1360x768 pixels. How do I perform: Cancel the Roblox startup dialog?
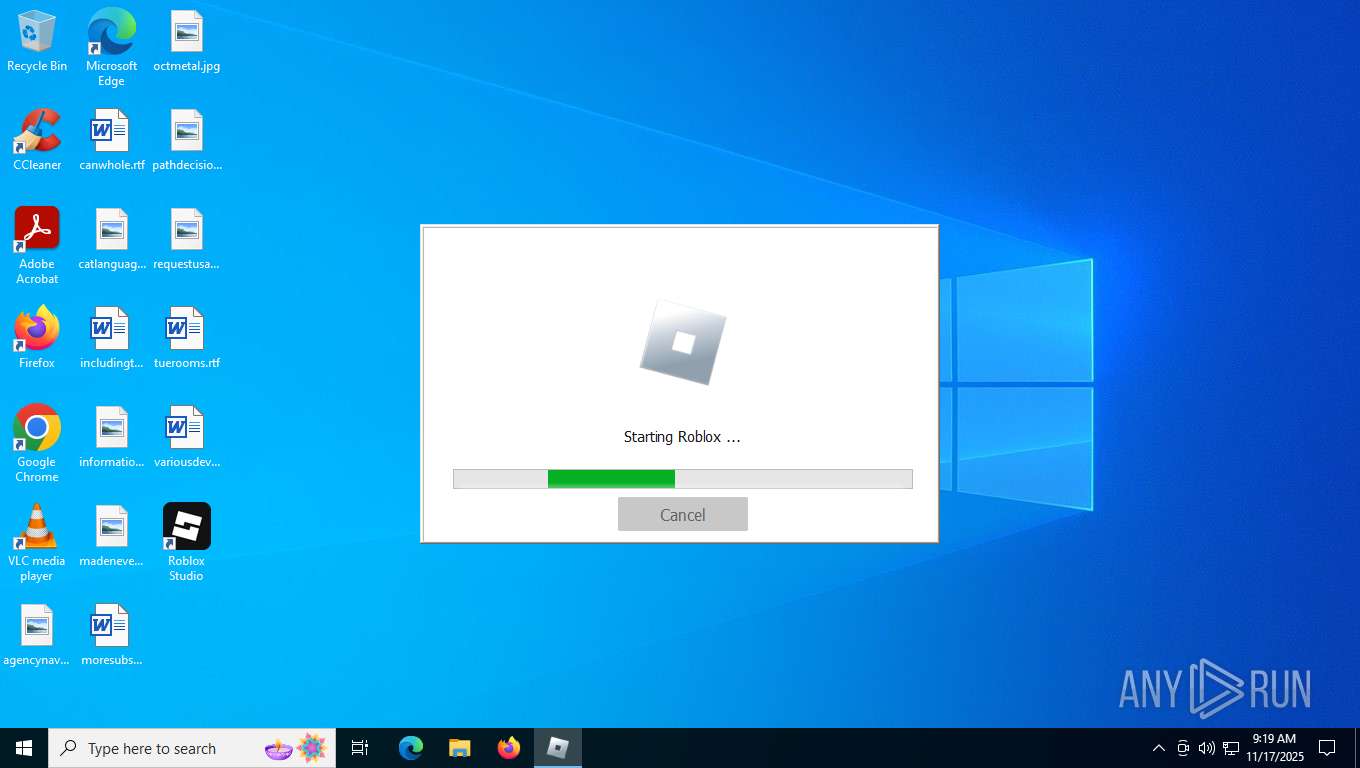click(x=682, y=514)
